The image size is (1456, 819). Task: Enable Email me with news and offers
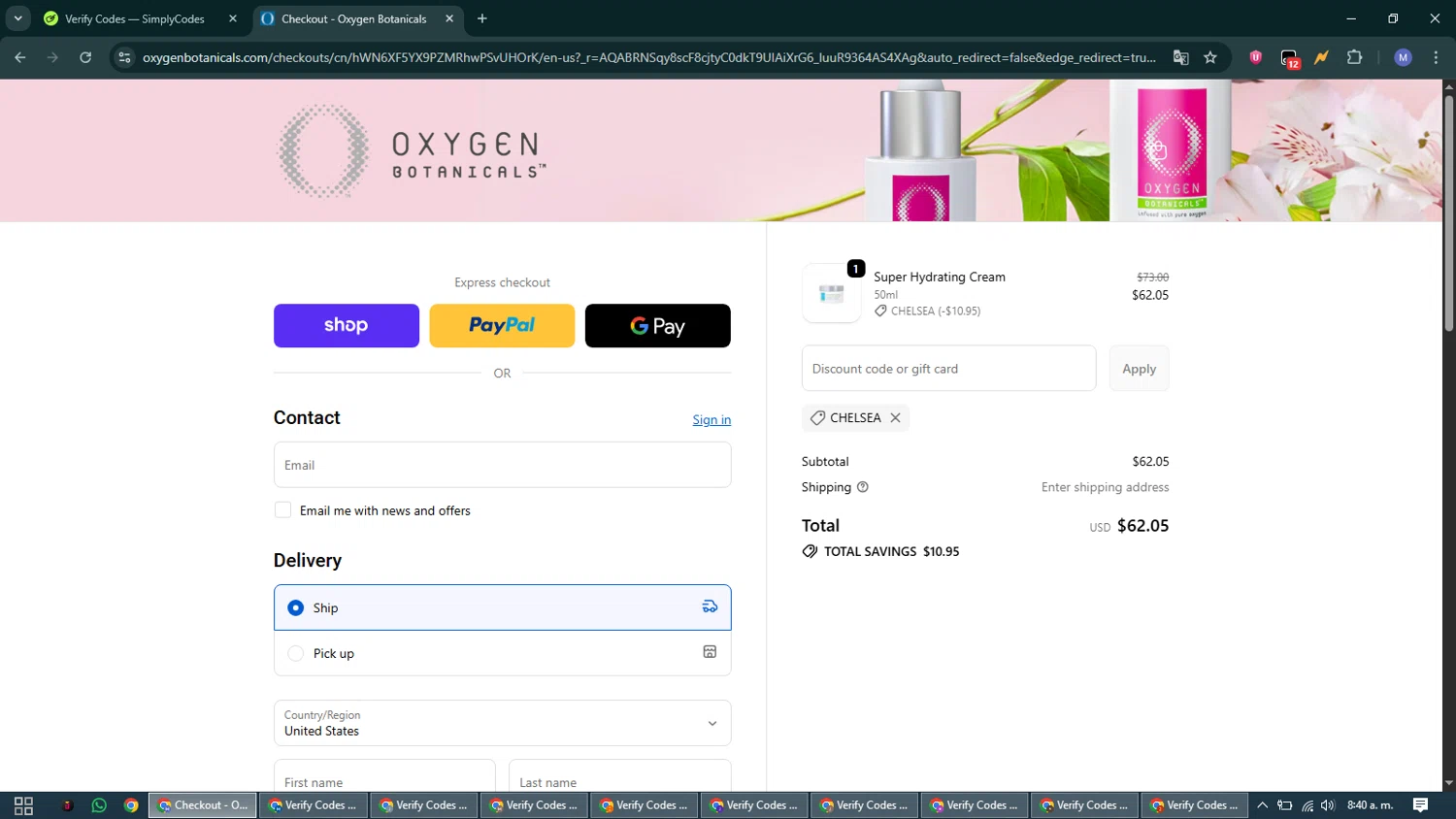pyautogui.click(x=282, y=510)
